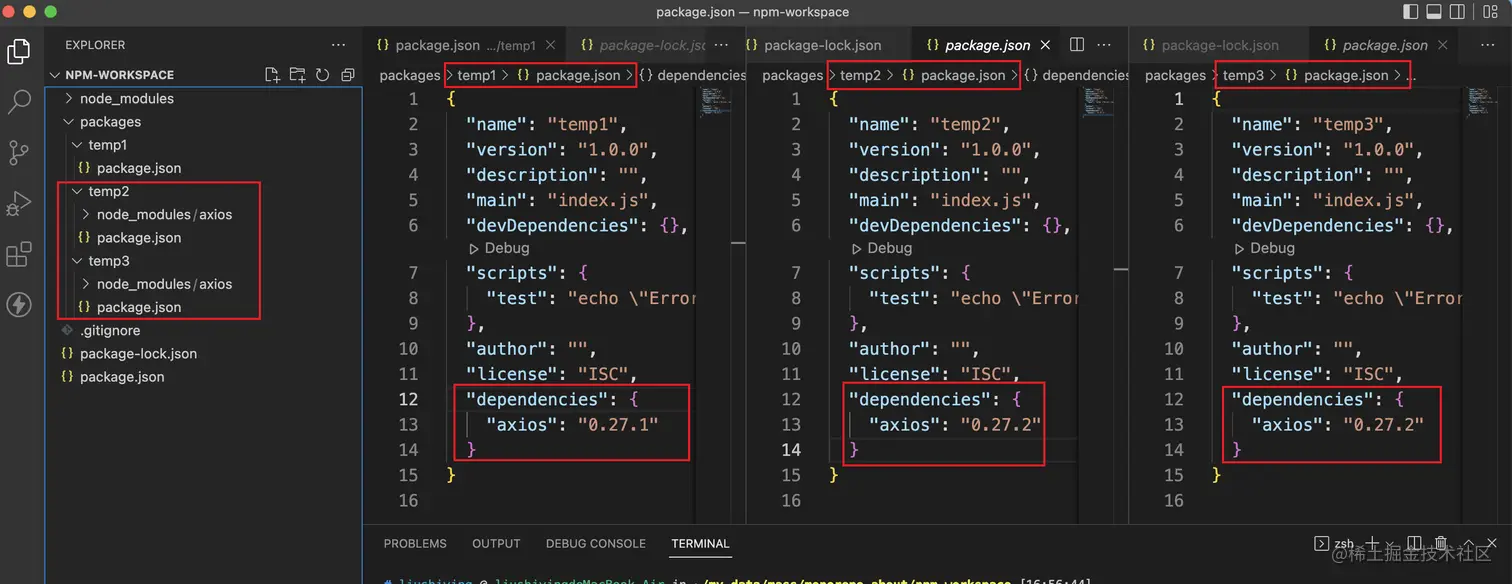Select package-lock.json tab in right editor group
This screenshot has width=1512, height=584.
click(x=1220, y=45)
